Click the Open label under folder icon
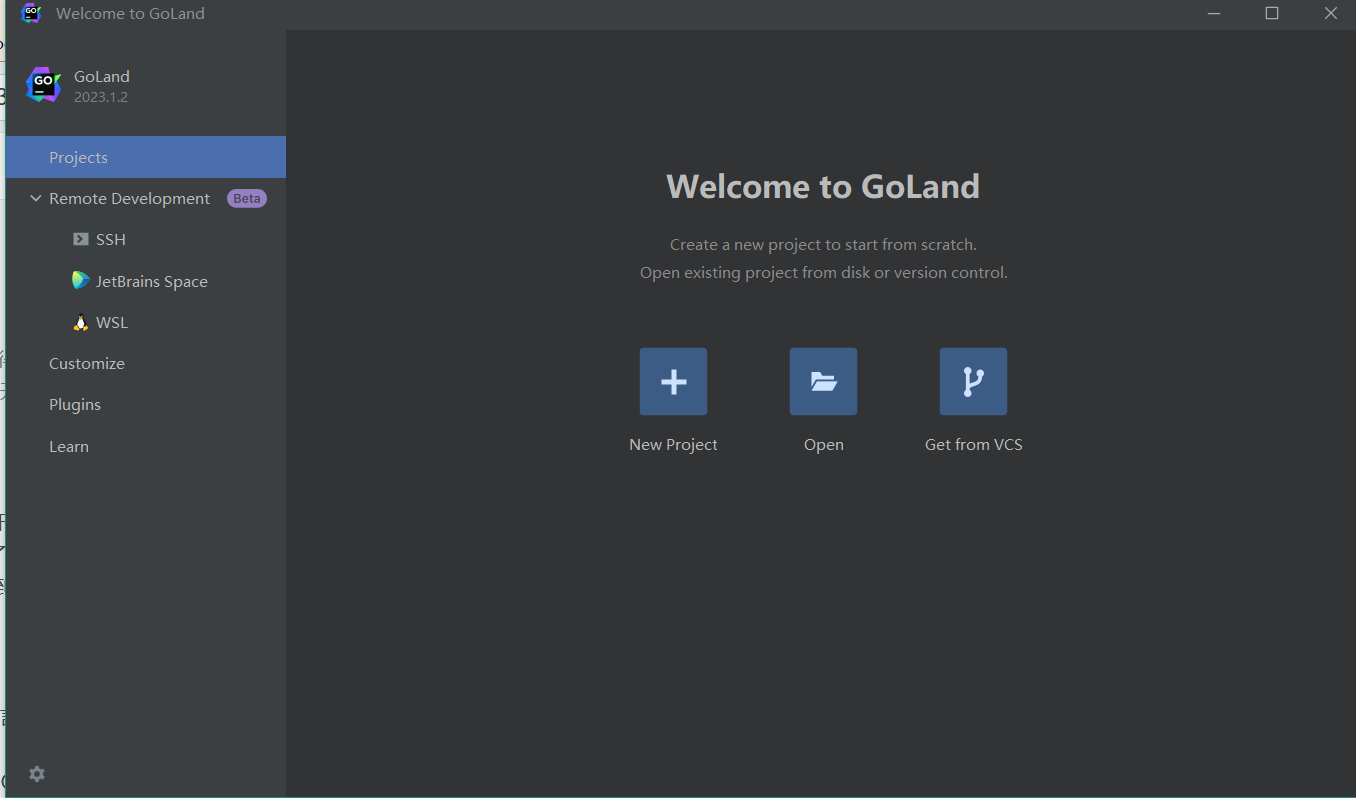Image resolution: width=1356 pixels, height=798 pixels. click(824, 445)
